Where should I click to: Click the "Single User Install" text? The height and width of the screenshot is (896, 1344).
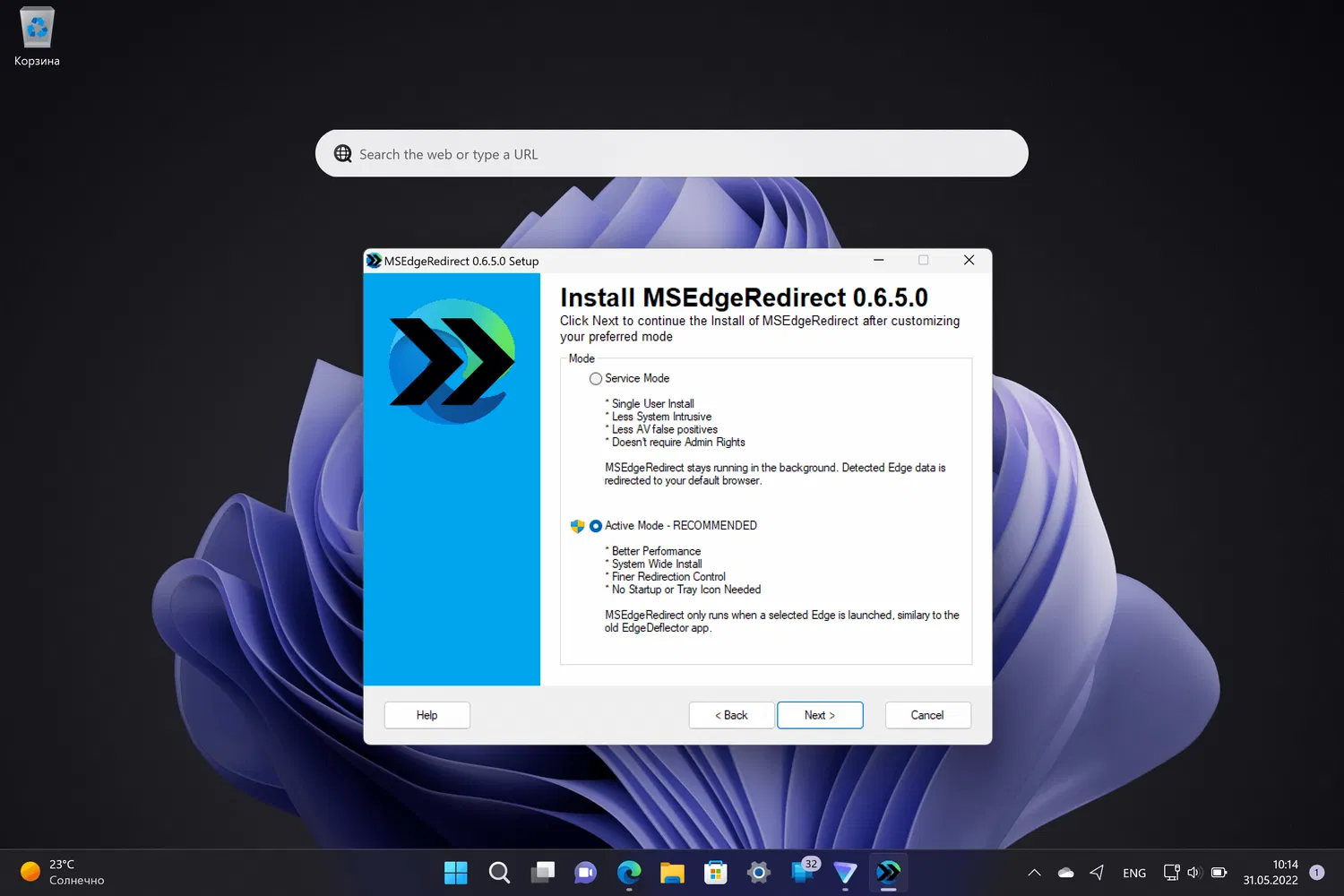pos(653,404)
